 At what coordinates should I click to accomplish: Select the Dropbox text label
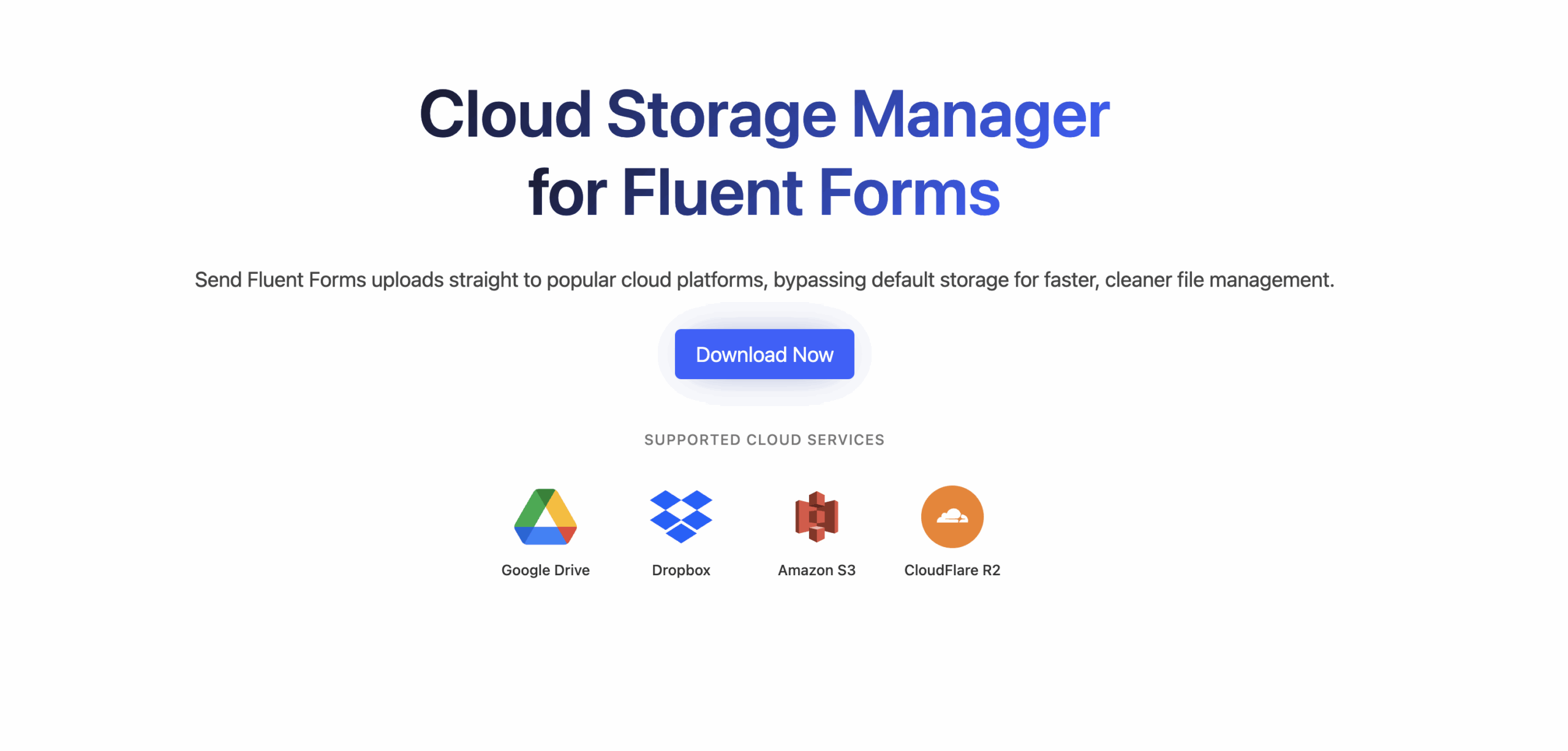tap(680, 570)
